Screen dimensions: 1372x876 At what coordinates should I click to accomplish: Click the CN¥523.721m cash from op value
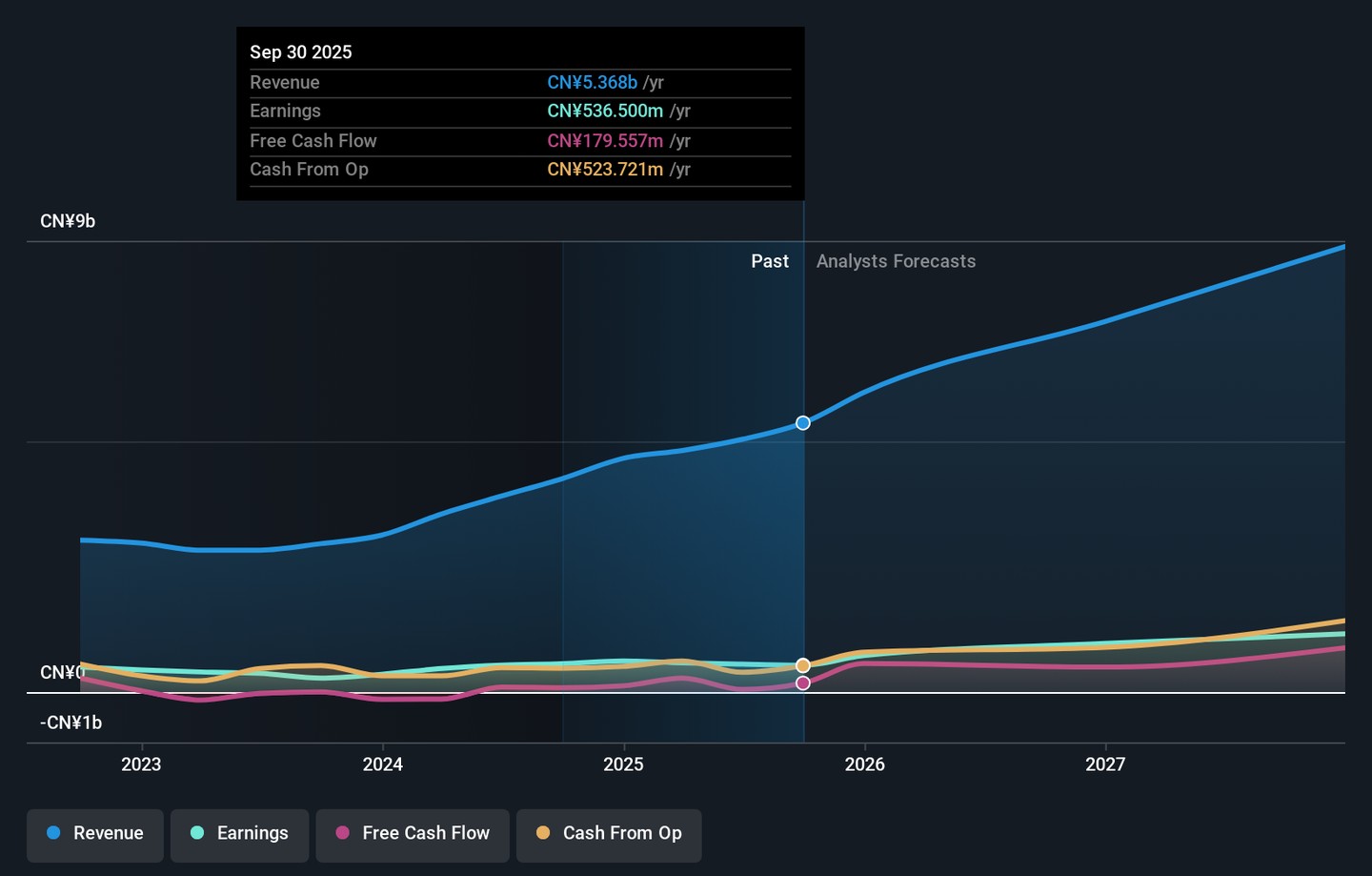(605, 170)
